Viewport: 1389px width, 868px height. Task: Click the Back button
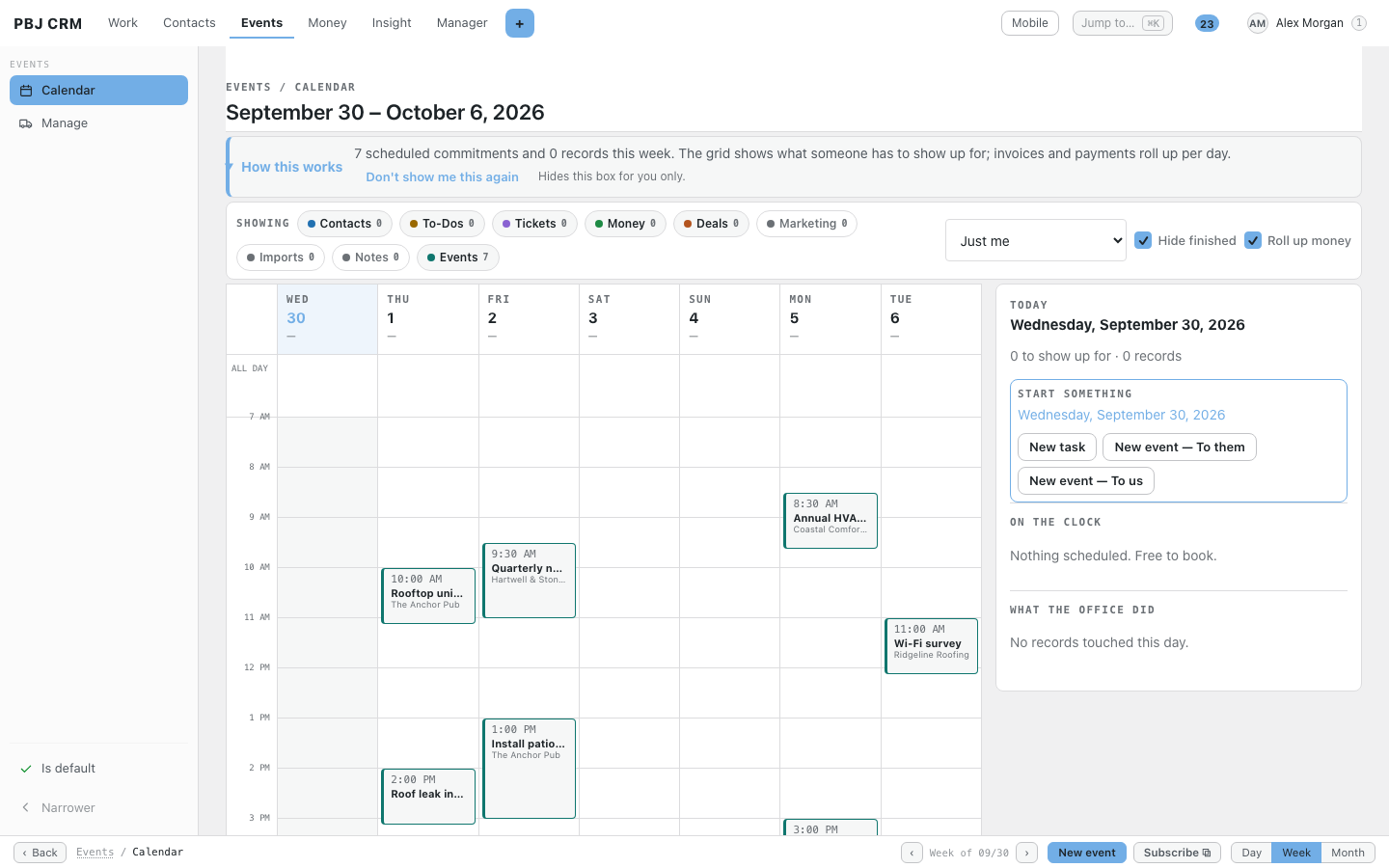tap(40, 853)
